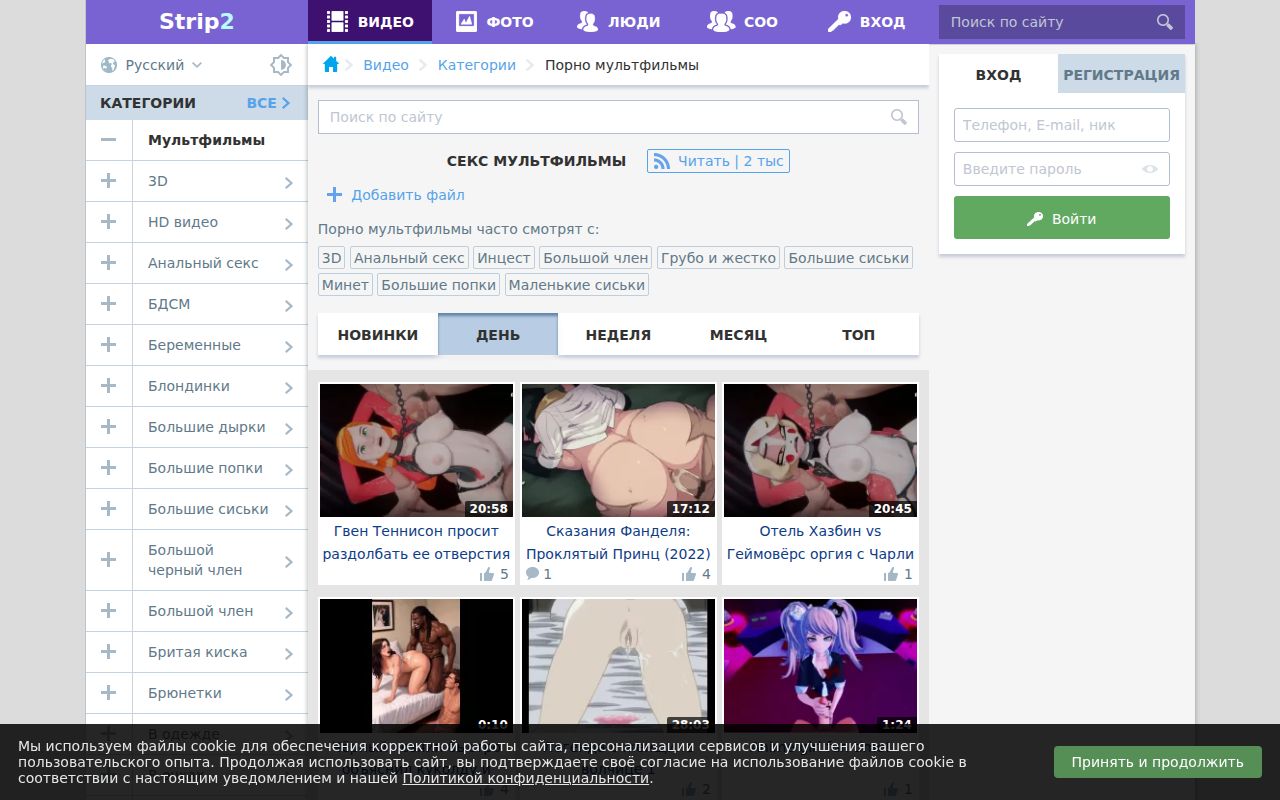Click the chevron arrow on the HD видео row
Screen dimensions: 1280x800
tap(288, 223)
